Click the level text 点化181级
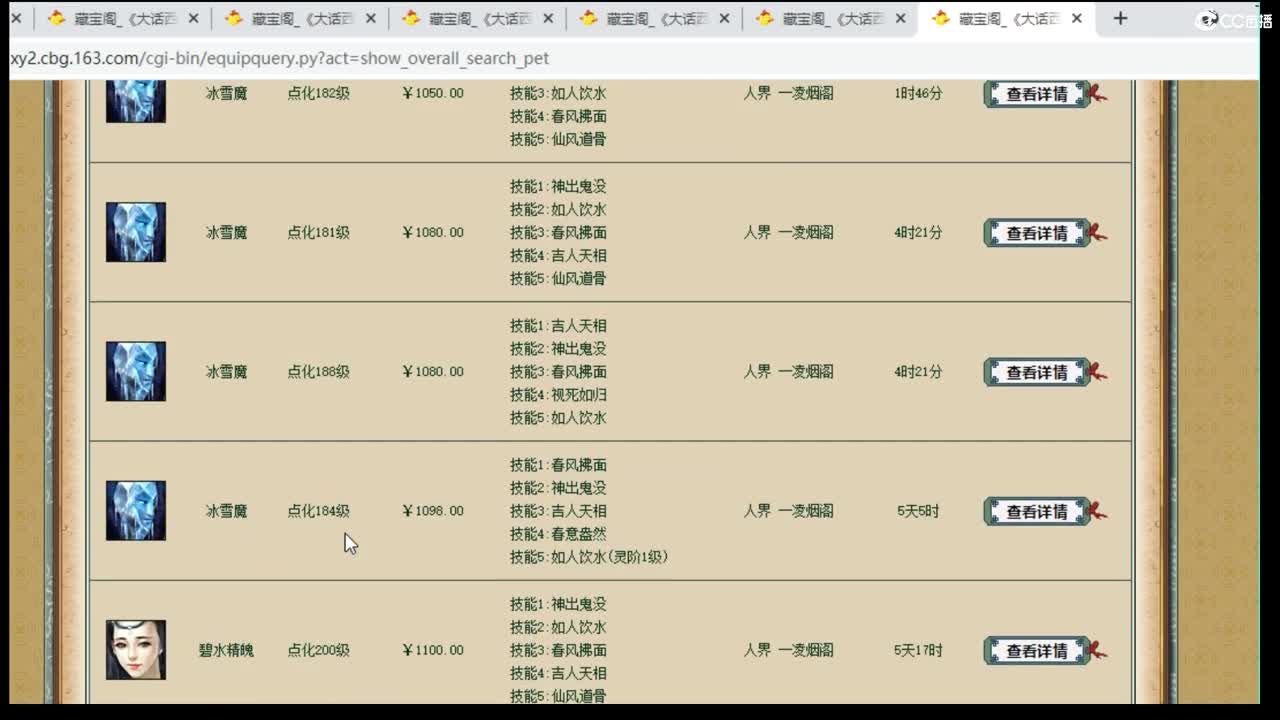1280x720 pixels. pyautogui.click(x=318, y=232)
